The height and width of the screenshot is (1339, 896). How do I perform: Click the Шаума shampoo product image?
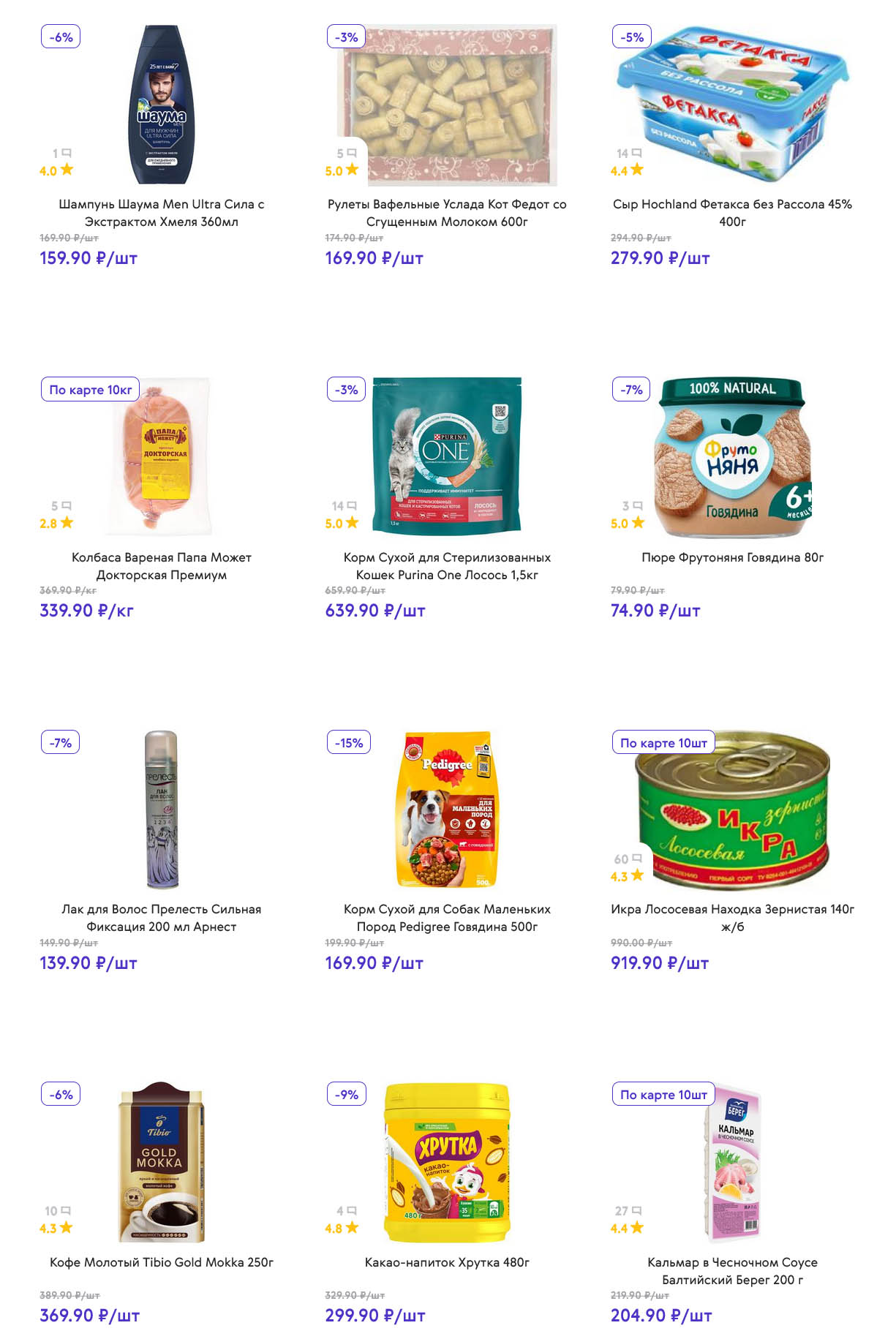(x=162, y=105)
